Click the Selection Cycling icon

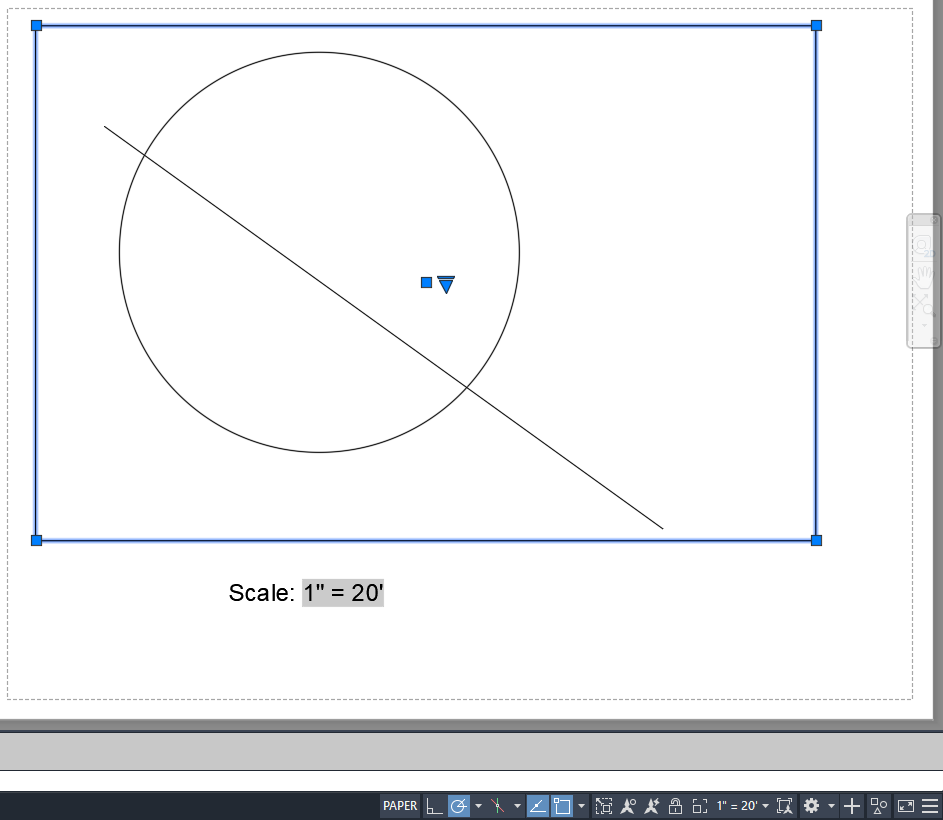(604, 806)
